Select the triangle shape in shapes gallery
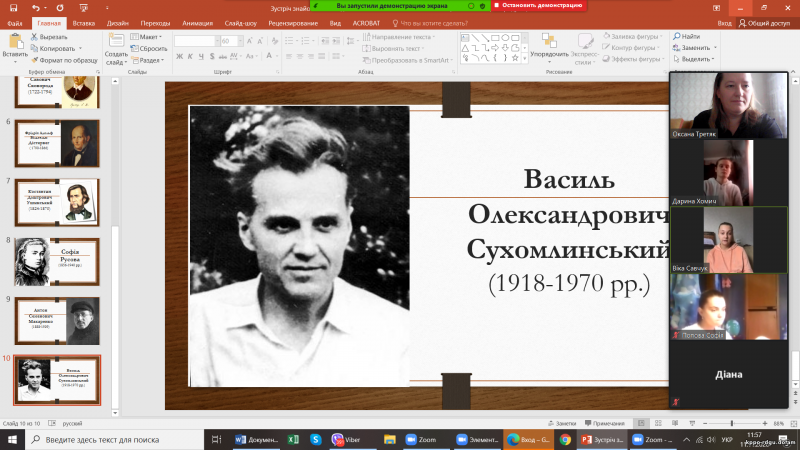This screenshot has width=800, height=450. coord(465,48)
